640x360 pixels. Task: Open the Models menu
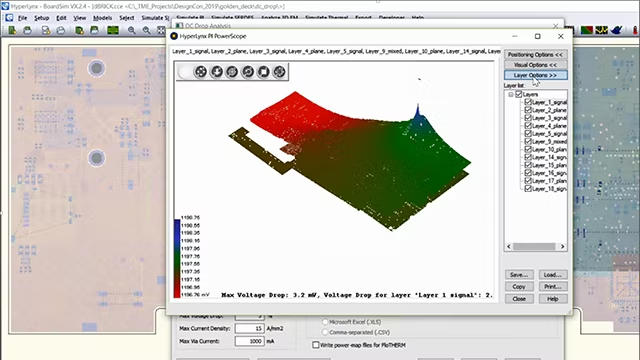[x=102, y=18]
